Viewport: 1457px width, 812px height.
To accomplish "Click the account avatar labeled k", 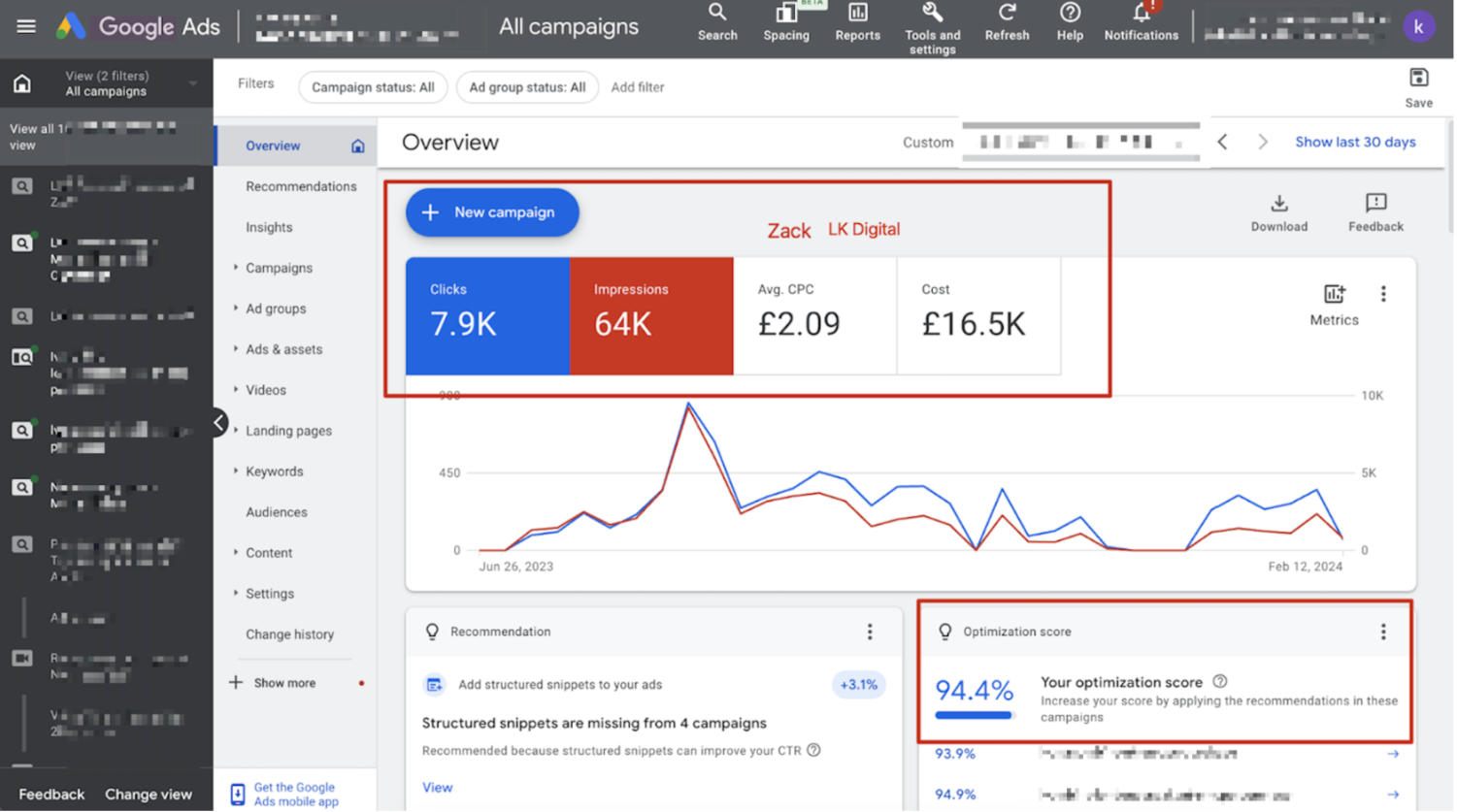I will point(1418,27).
